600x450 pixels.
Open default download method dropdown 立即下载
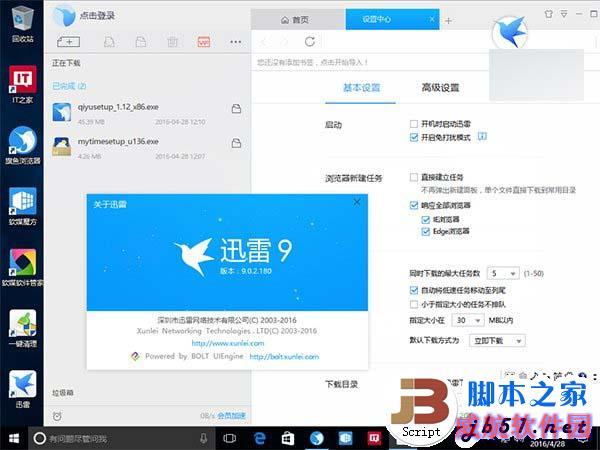pyautogui.click(x=497, y=341)
